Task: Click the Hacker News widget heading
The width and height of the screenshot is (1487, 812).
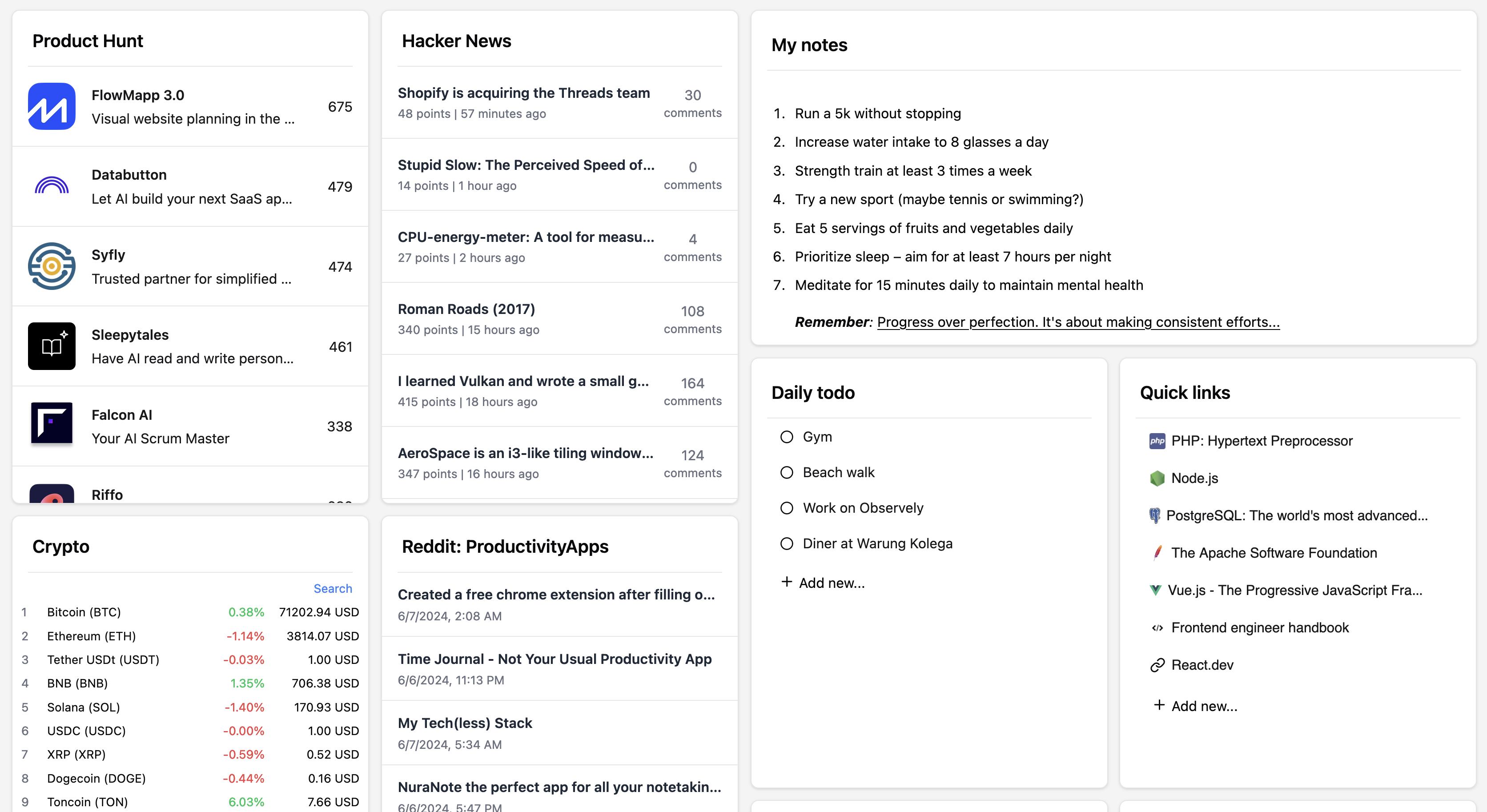Action: [456, 41]
